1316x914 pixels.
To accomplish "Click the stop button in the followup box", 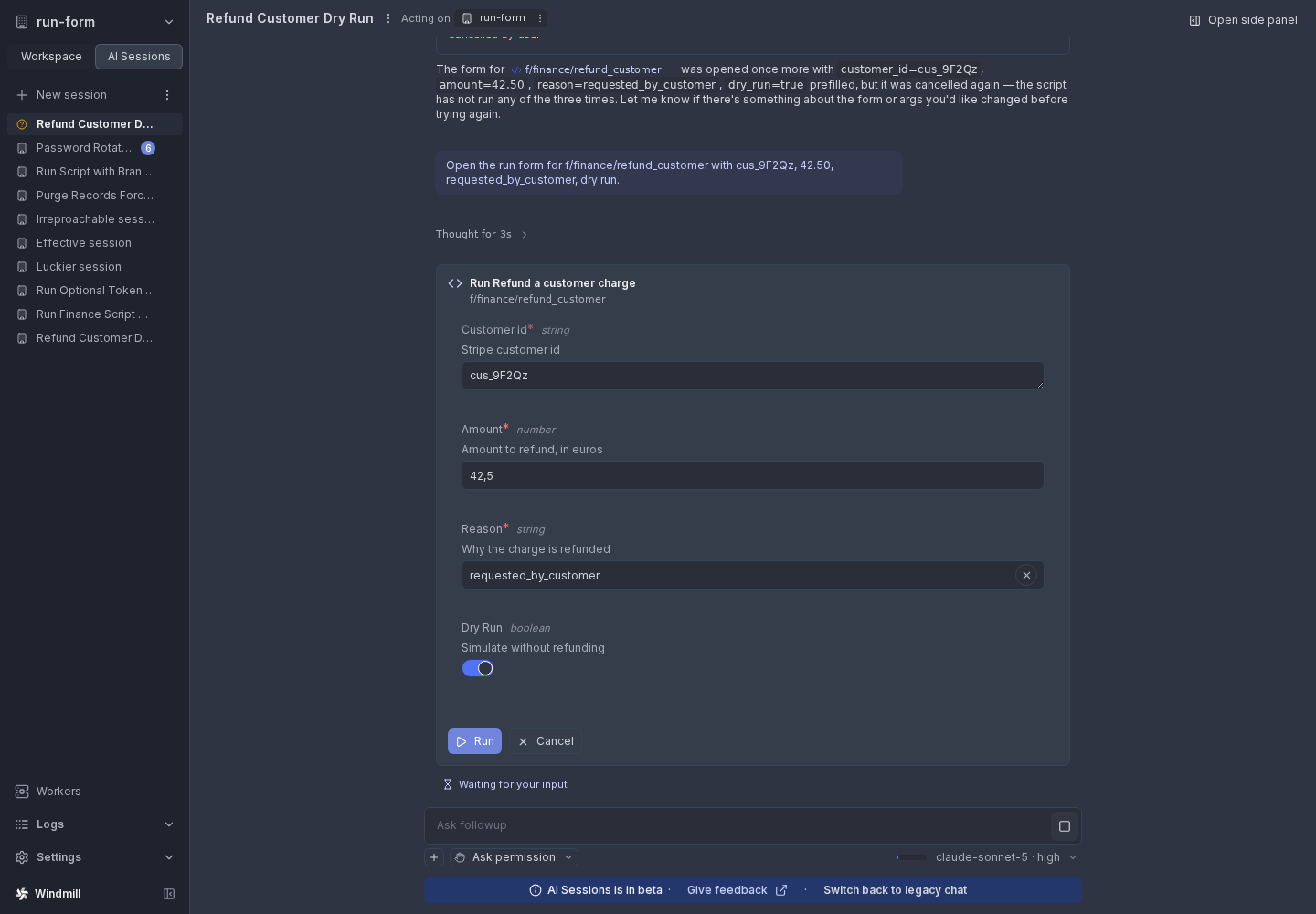I will tap(1065, 826).
